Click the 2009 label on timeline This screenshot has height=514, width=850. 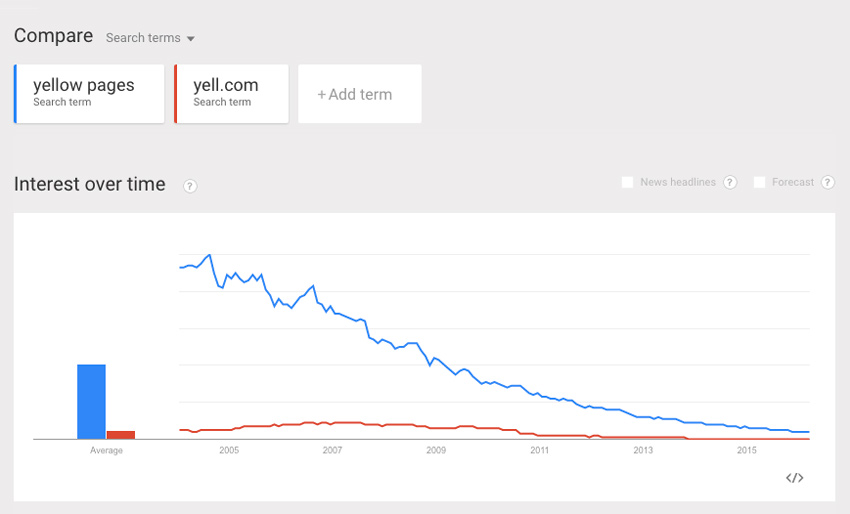[x=436, y=451]
